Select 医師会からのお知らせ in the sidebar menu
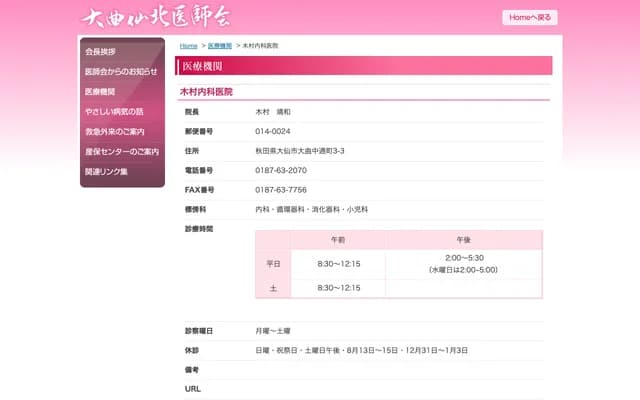The height and width of the screenshot is (400, 640). (x=121, y=71)
